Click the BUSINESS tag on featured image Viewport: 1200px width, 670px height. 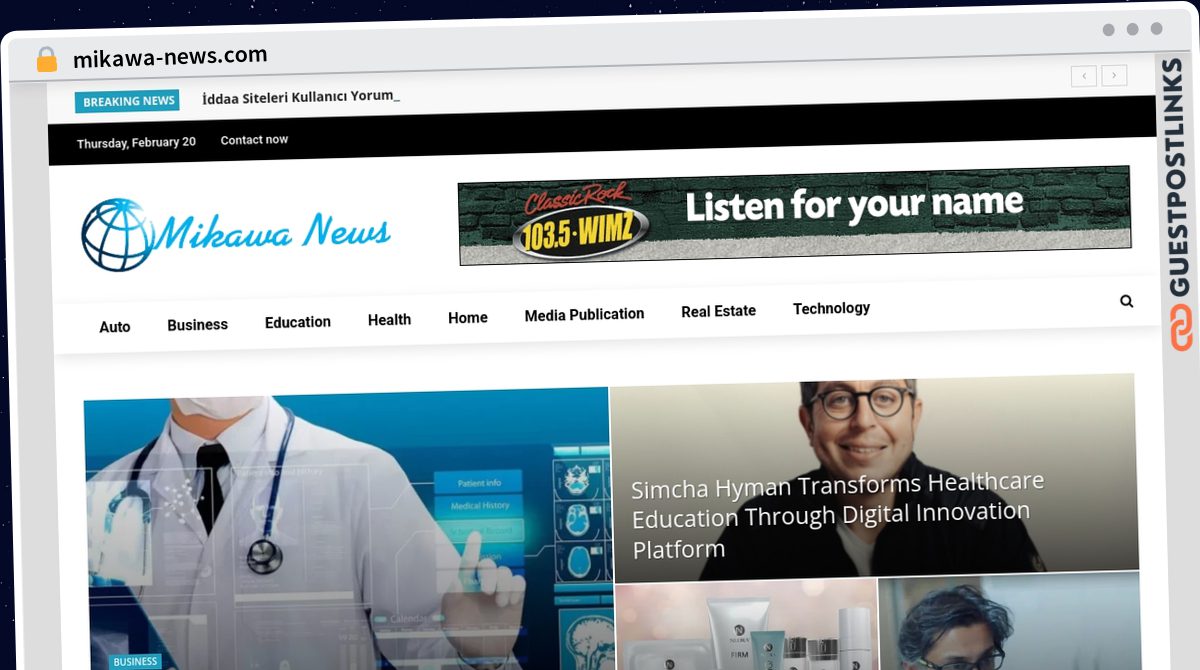[135, 662]
